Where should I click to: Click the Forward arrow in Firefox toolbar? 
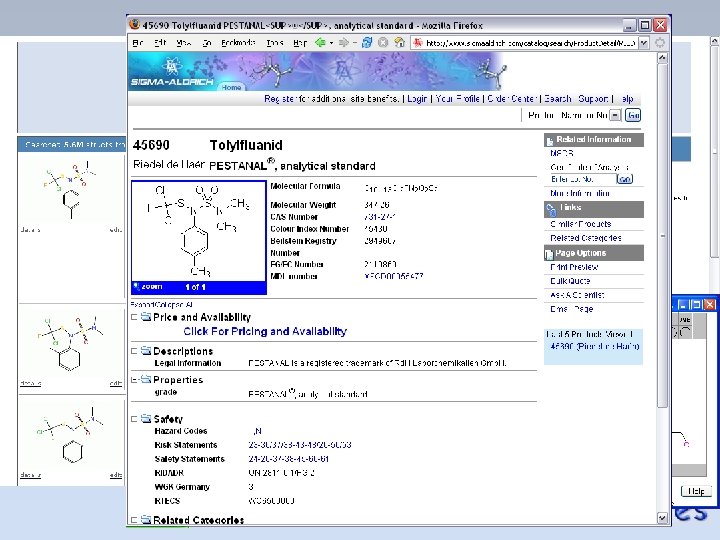tap(343, 43)
